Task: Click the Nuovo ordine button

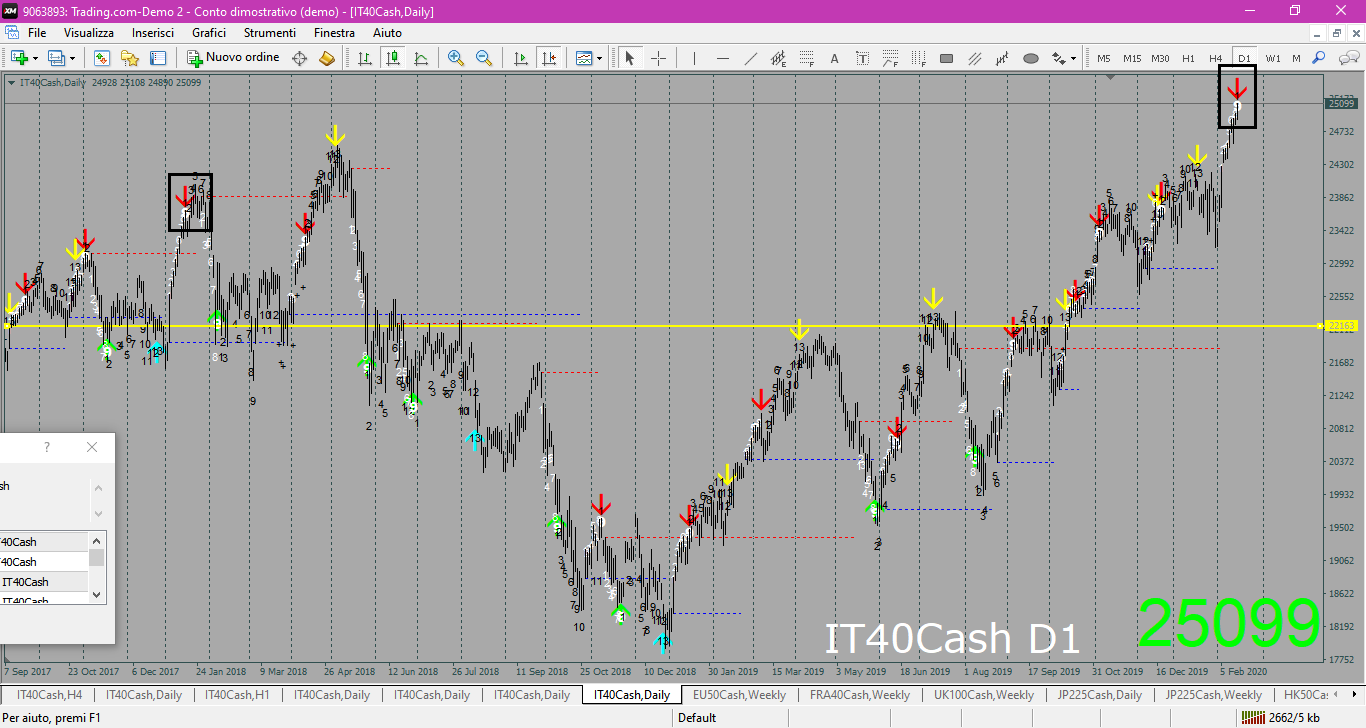Action: (235, 58)
